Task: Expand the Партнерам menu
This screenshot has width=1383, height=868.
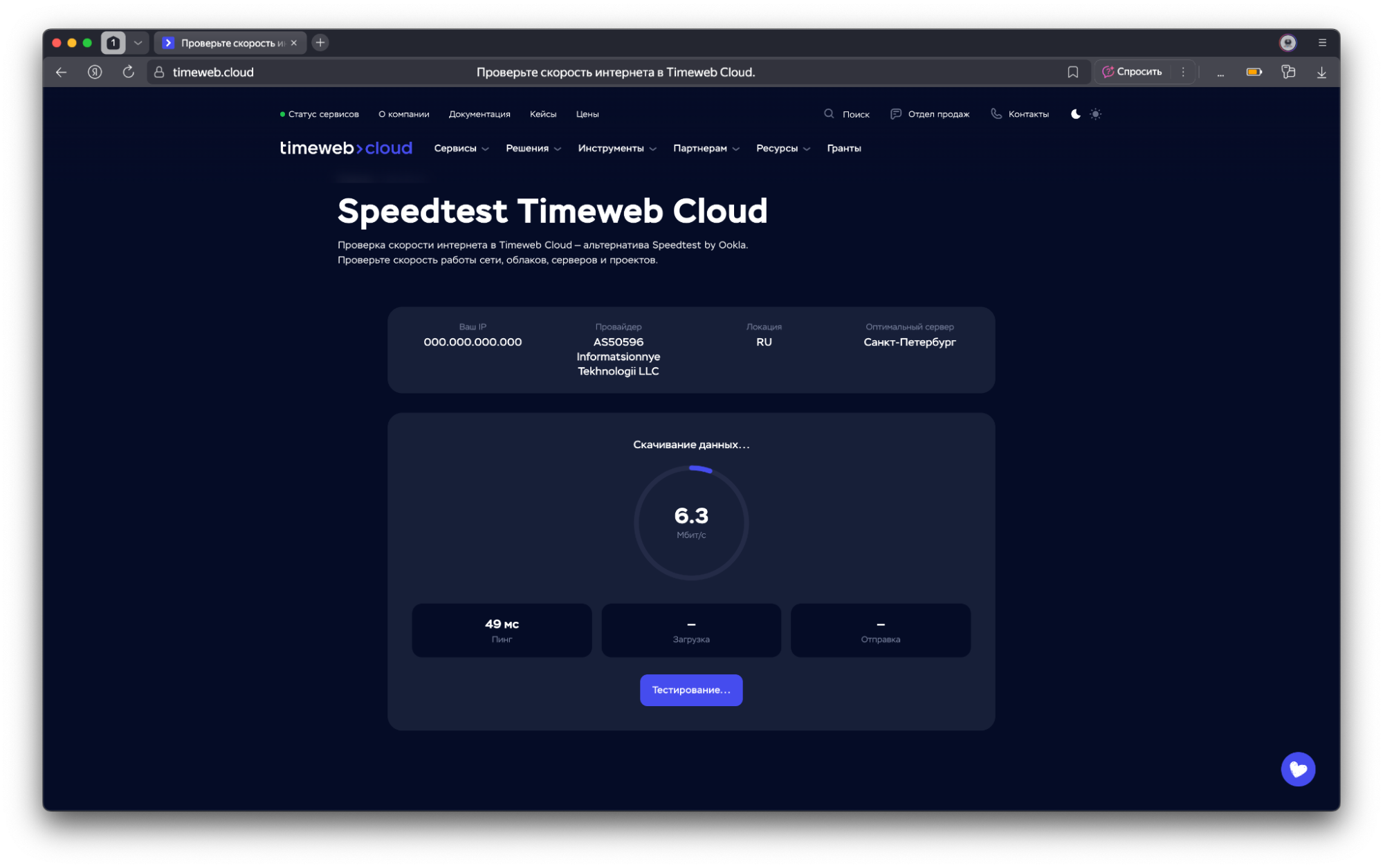Action: tap(706, 148)
